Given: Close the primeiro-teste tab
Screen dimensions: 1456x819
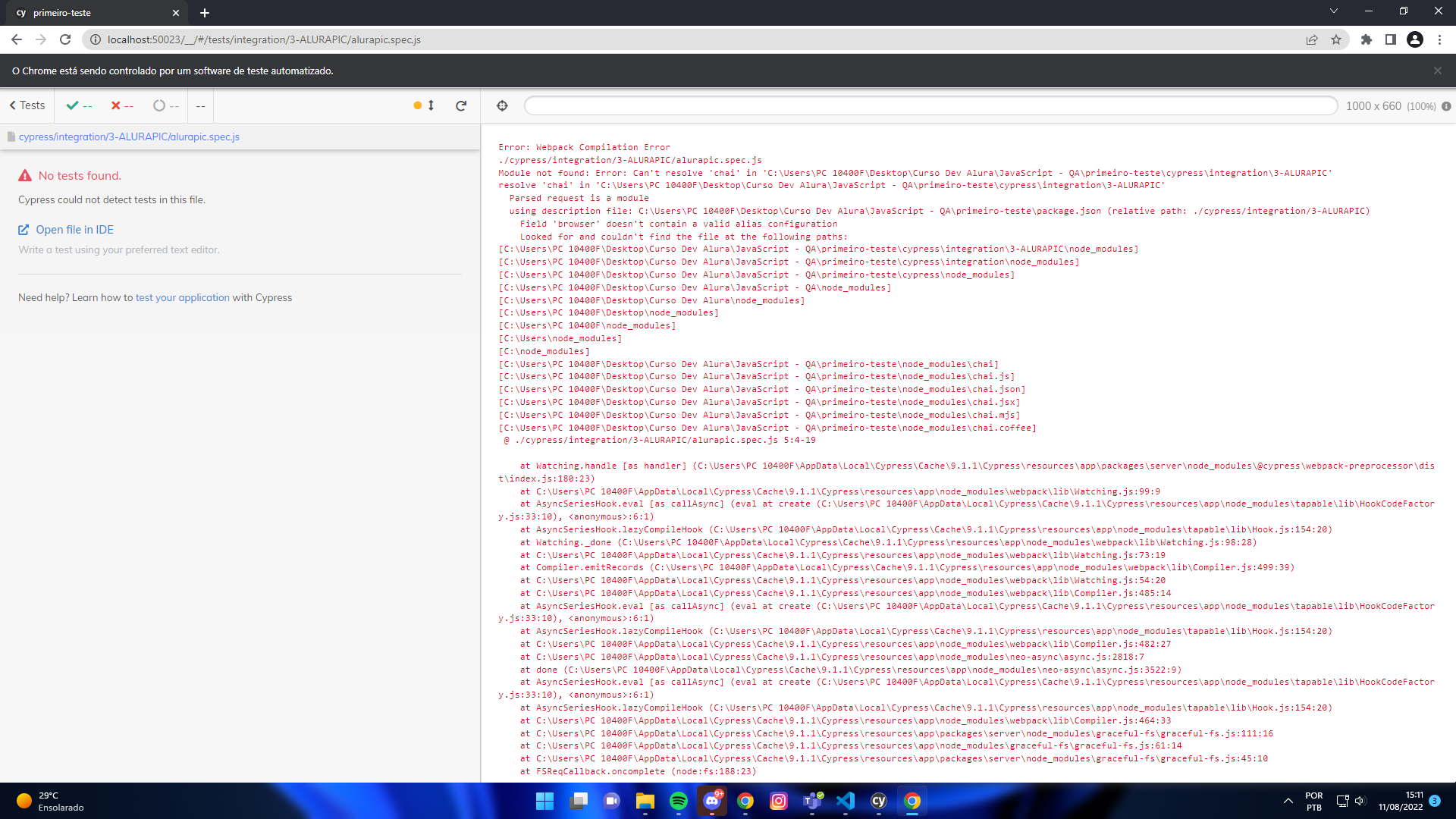Looking at the screenshot, I should click(x=176, y=13).
